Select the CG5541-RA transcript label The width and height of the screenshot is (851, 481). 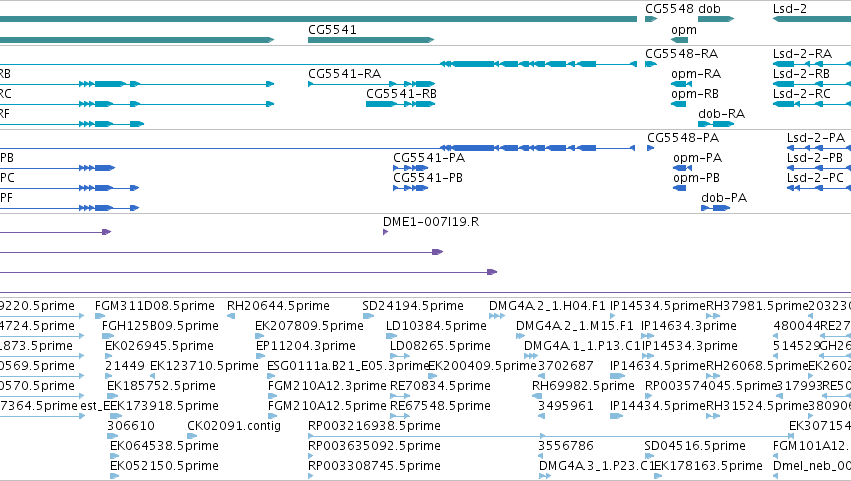pyautogui.click(x=344, y=74)
